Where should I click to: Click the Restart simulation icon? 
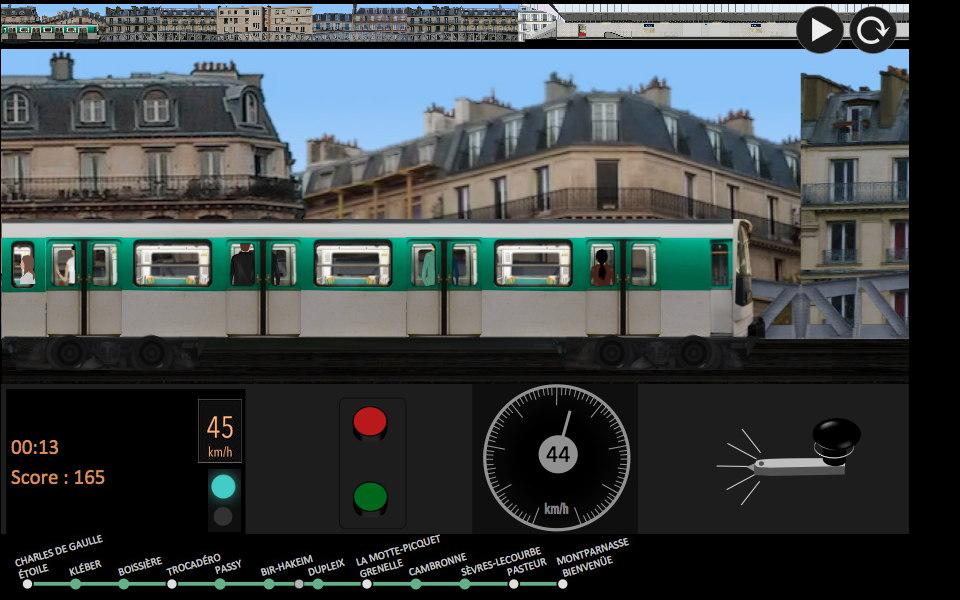872,28
